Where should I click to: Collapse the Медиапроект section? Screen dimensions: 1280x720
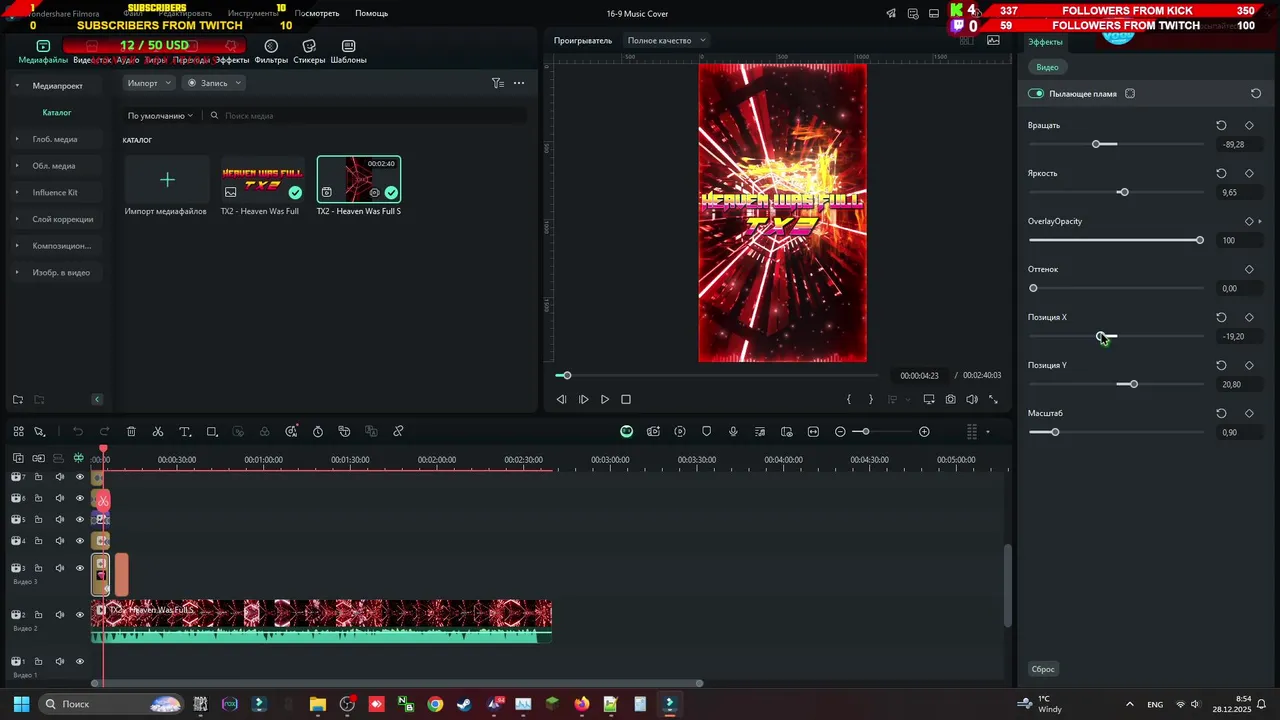pos(17,86)
